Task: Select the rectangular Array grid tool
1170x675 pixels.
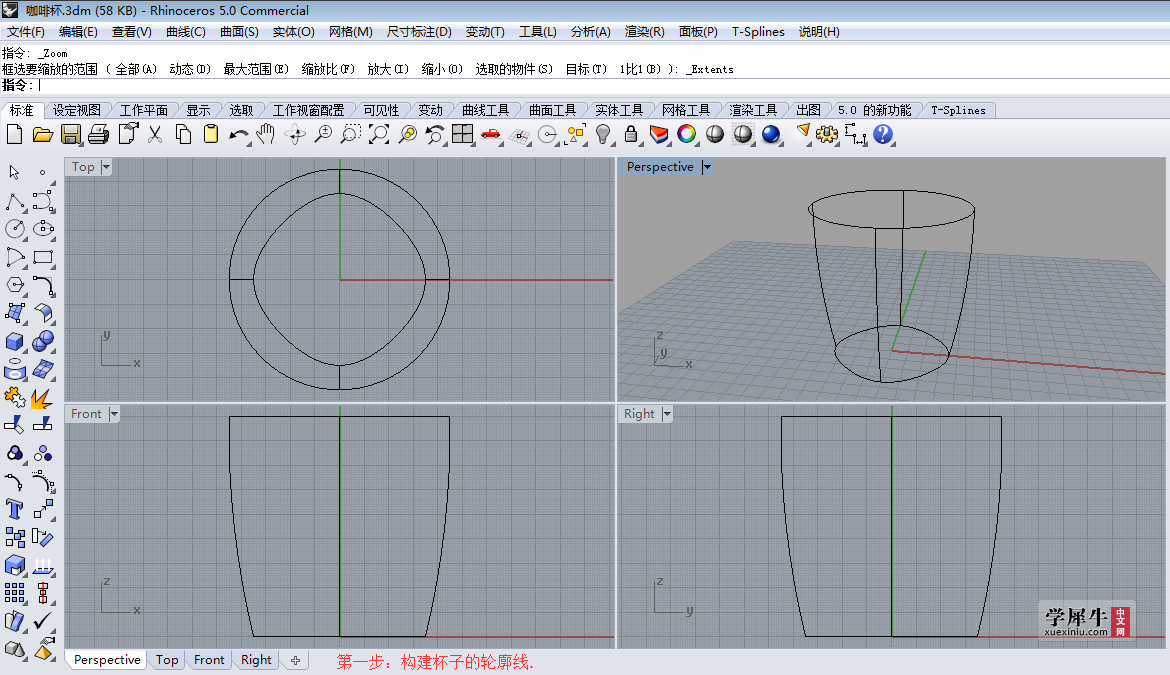Action: point(15,593)
